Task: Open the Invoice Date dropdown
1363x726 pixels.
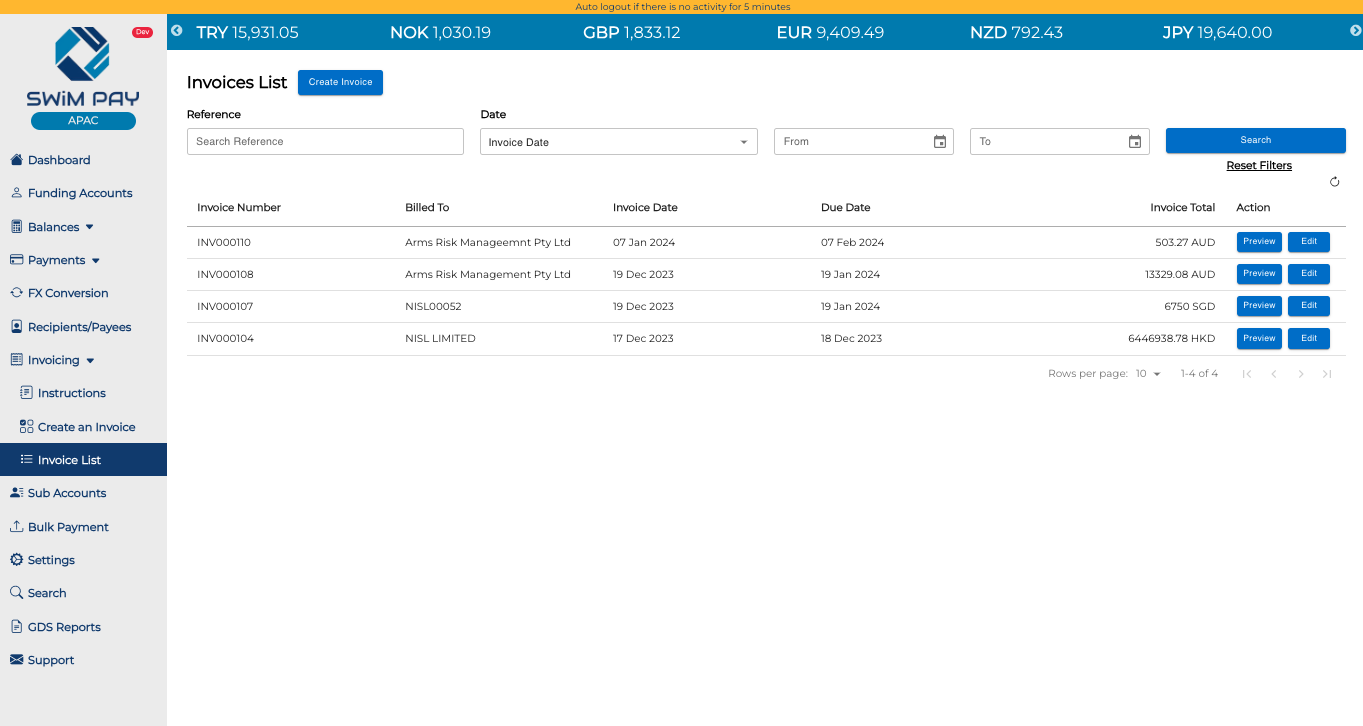Action: (x=618, y=141)
